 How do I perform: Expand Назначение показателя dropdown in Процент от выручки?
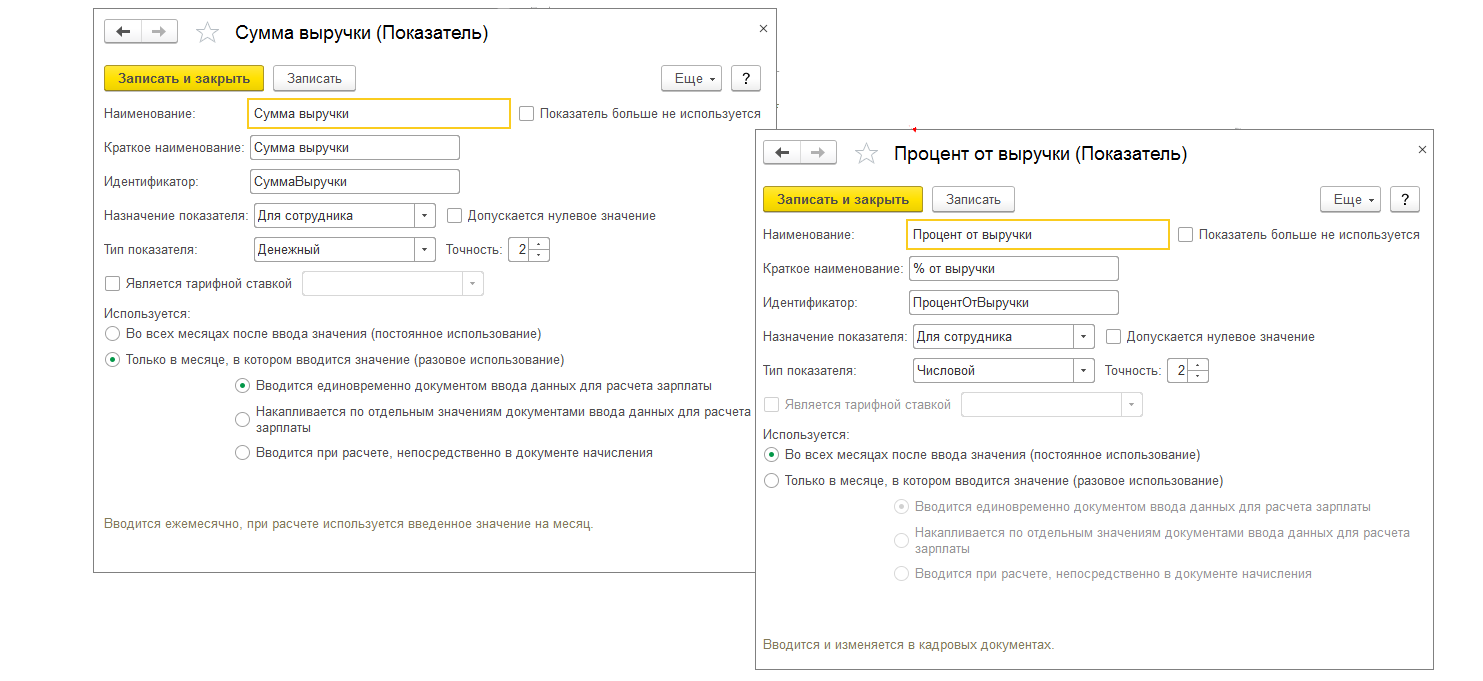point(1084,337)
